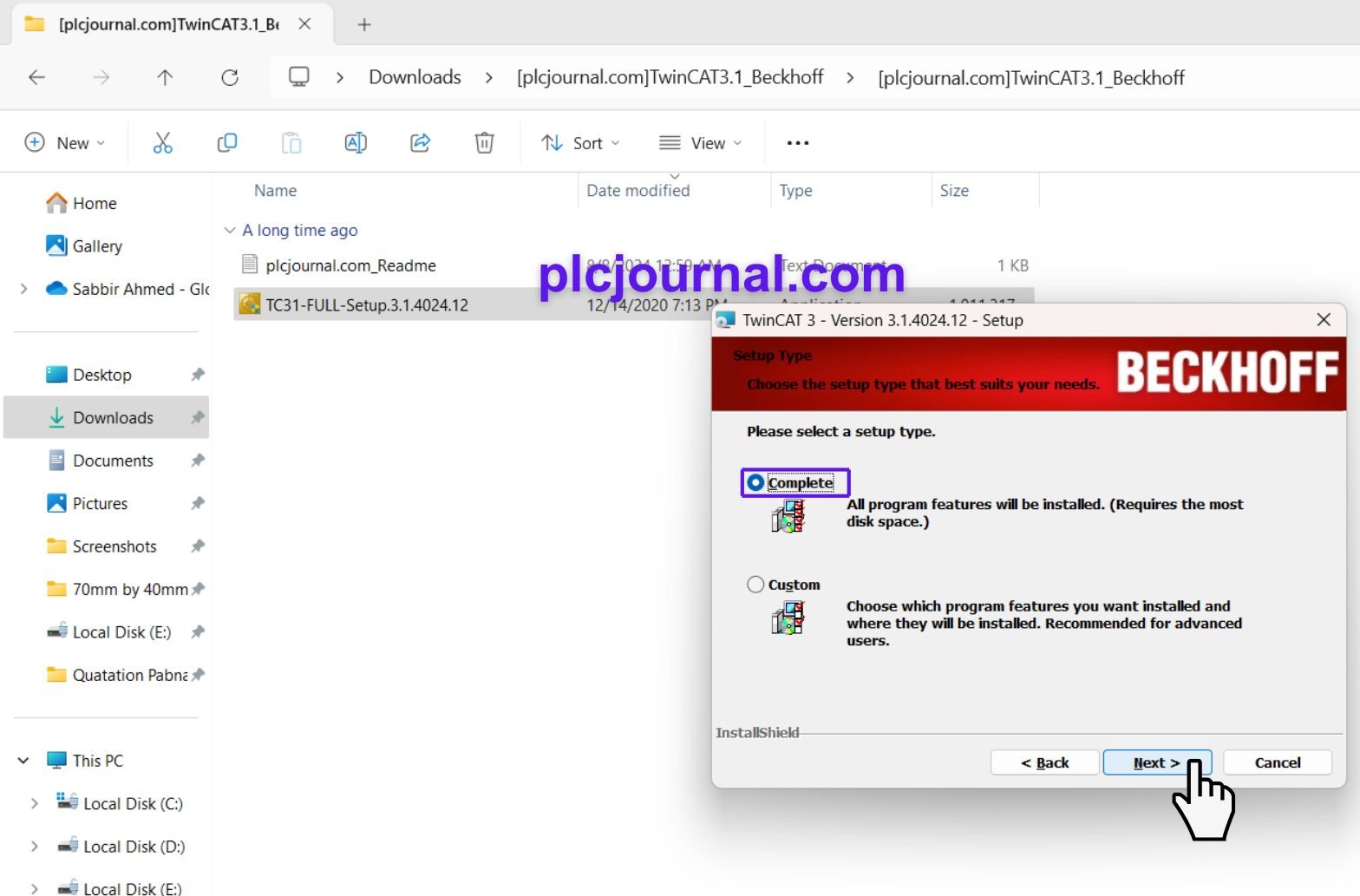Click pin icon next to Documents
Screen dimensions: 1360x896
click(x=198, y=461)
